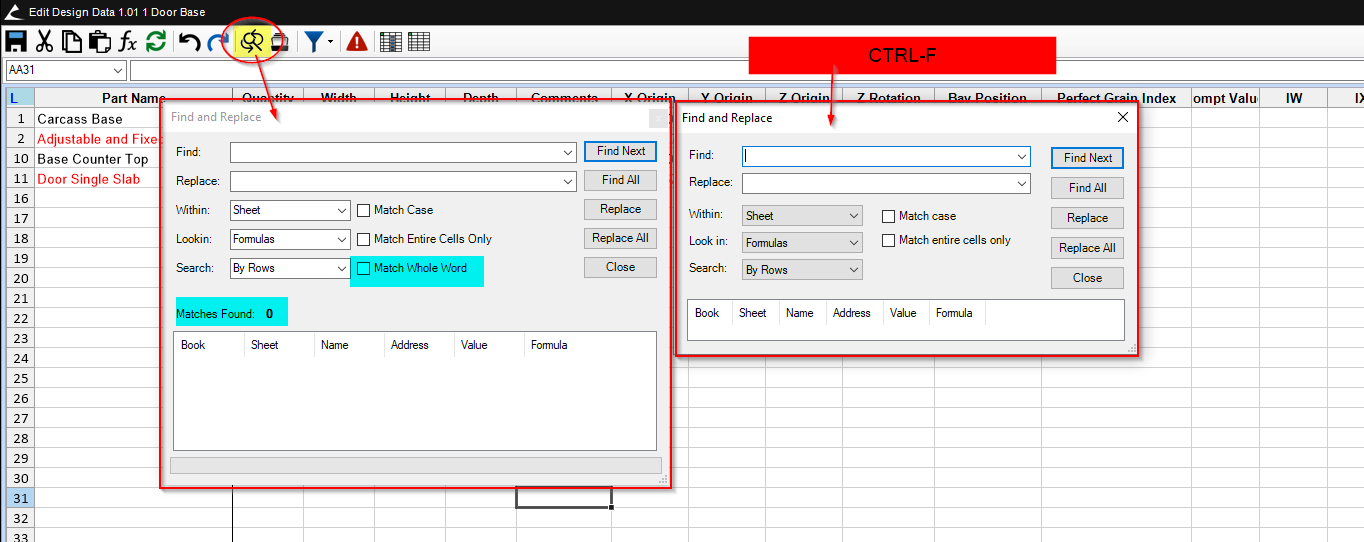Click the Save floppy disk icon
The width and height of the screenshot is (1364, 542).
pyautogui.click(x=16, y=41)
